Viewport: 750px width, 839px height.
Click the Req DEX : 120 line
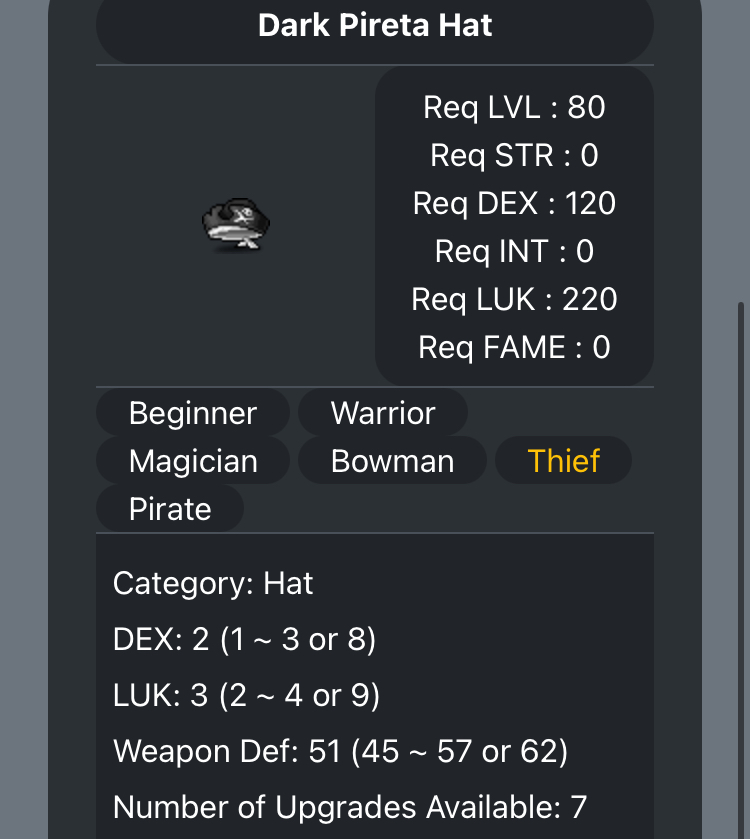[x=514, y=203]
